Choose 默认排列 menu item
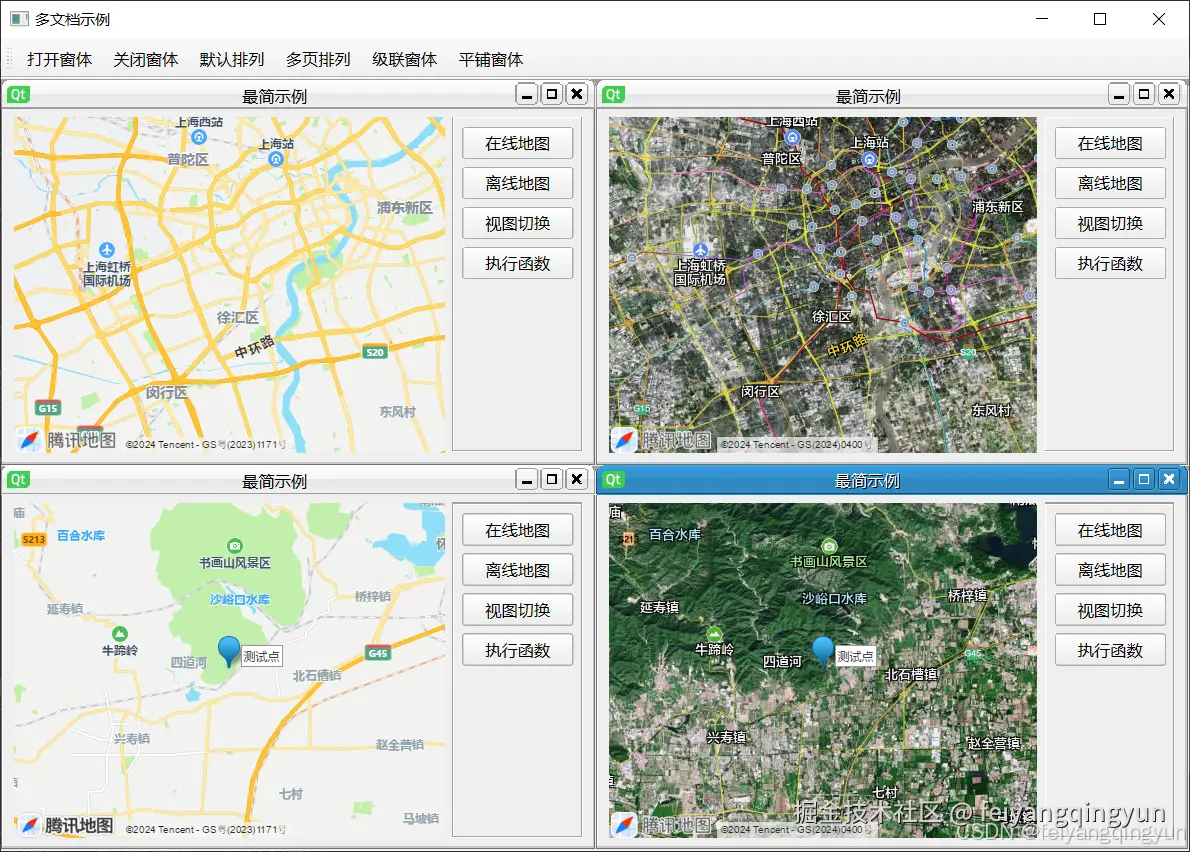 (231, 59)
